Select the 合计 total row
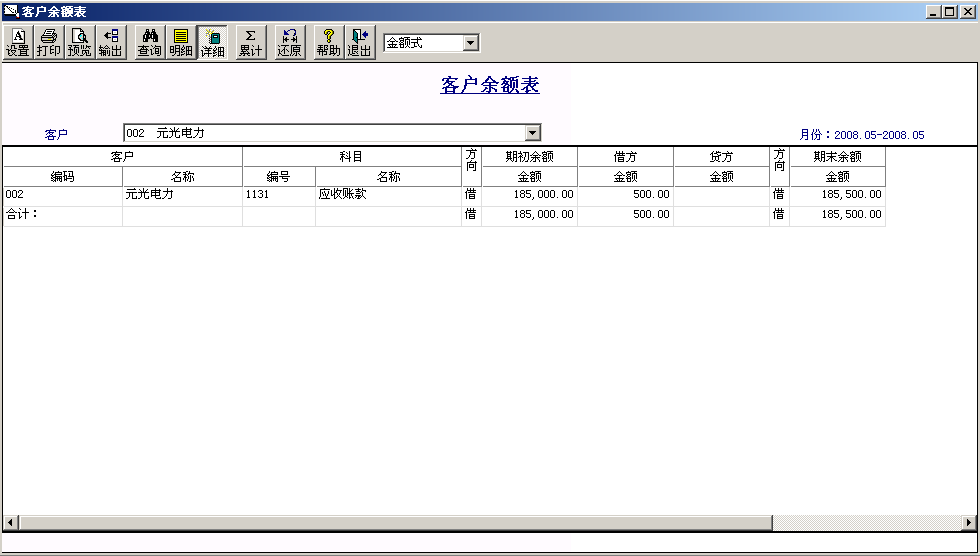This screenshot has width=980, height=556. click(444, 214)
